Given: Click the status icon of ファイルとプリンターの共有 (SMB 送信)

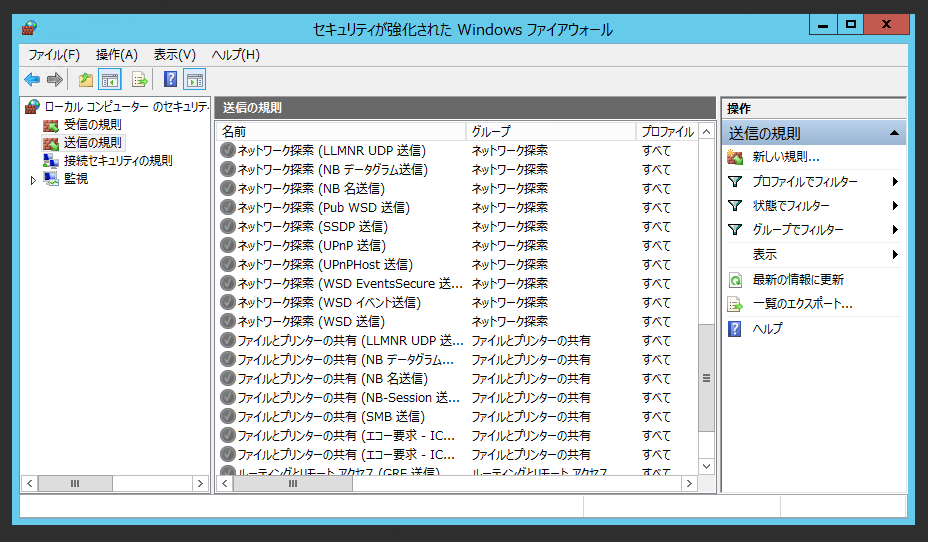Looking at the screenshot, I should 228,416.
